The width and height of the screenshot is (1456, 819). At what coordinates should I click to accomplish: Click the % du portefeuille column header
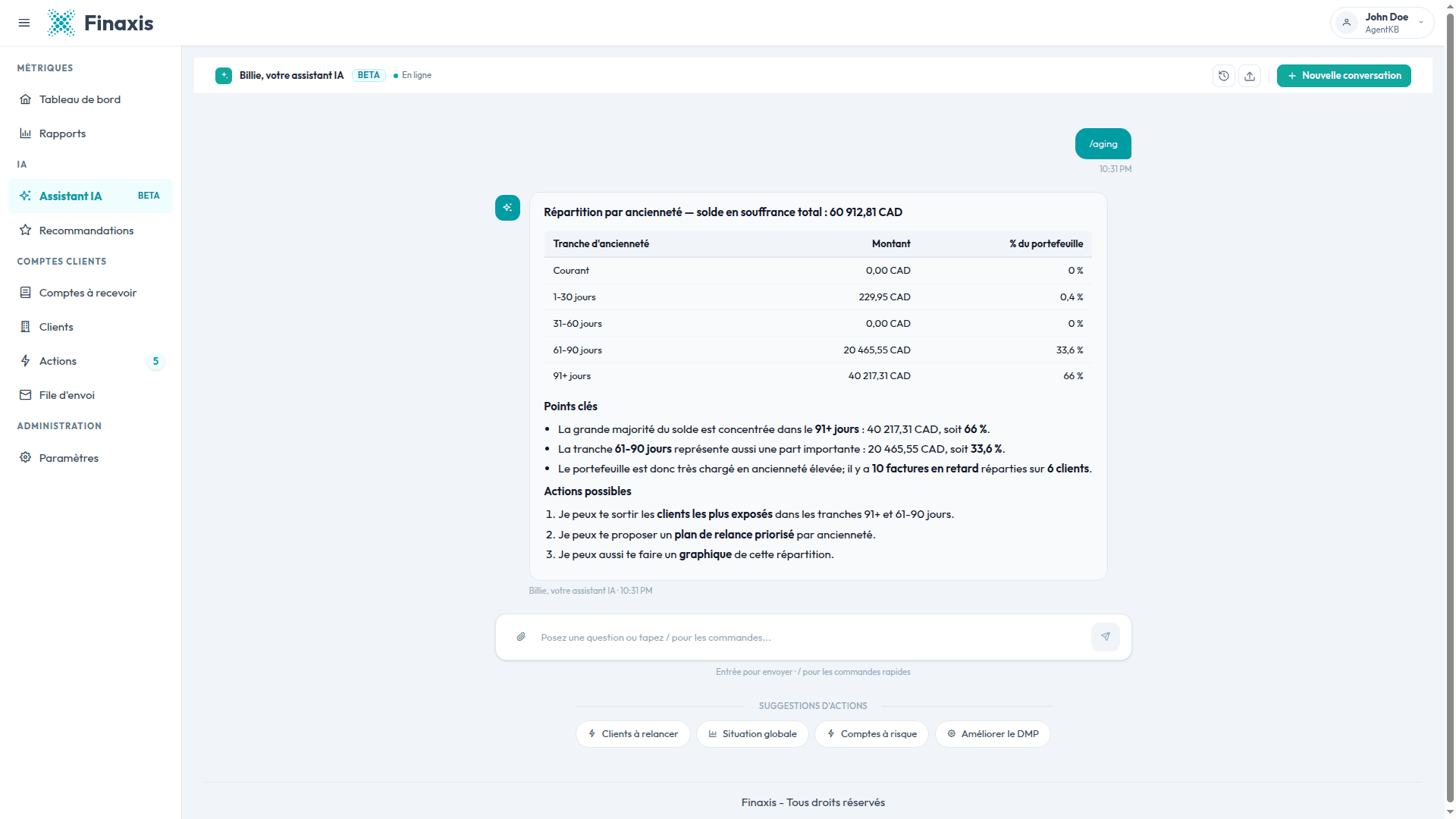click(1046, 244)
